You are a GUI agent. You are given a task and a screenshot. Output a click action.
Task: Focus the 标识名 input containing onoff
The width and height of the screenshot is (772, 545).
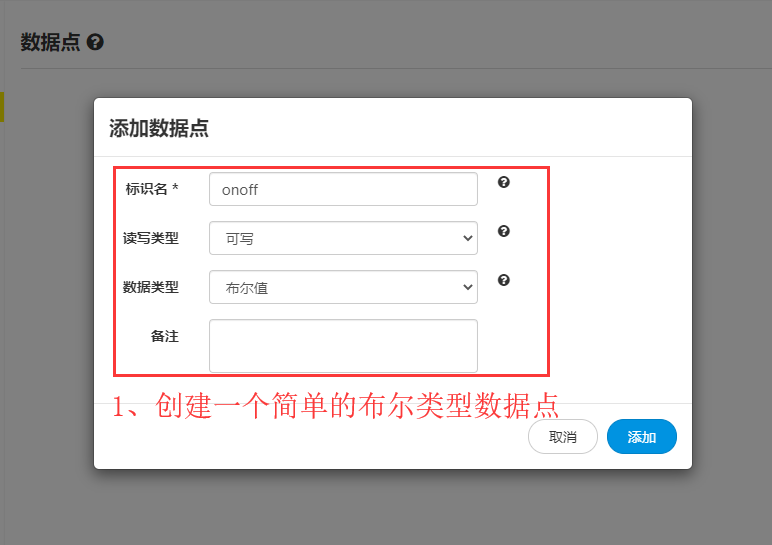pos(343,189)
